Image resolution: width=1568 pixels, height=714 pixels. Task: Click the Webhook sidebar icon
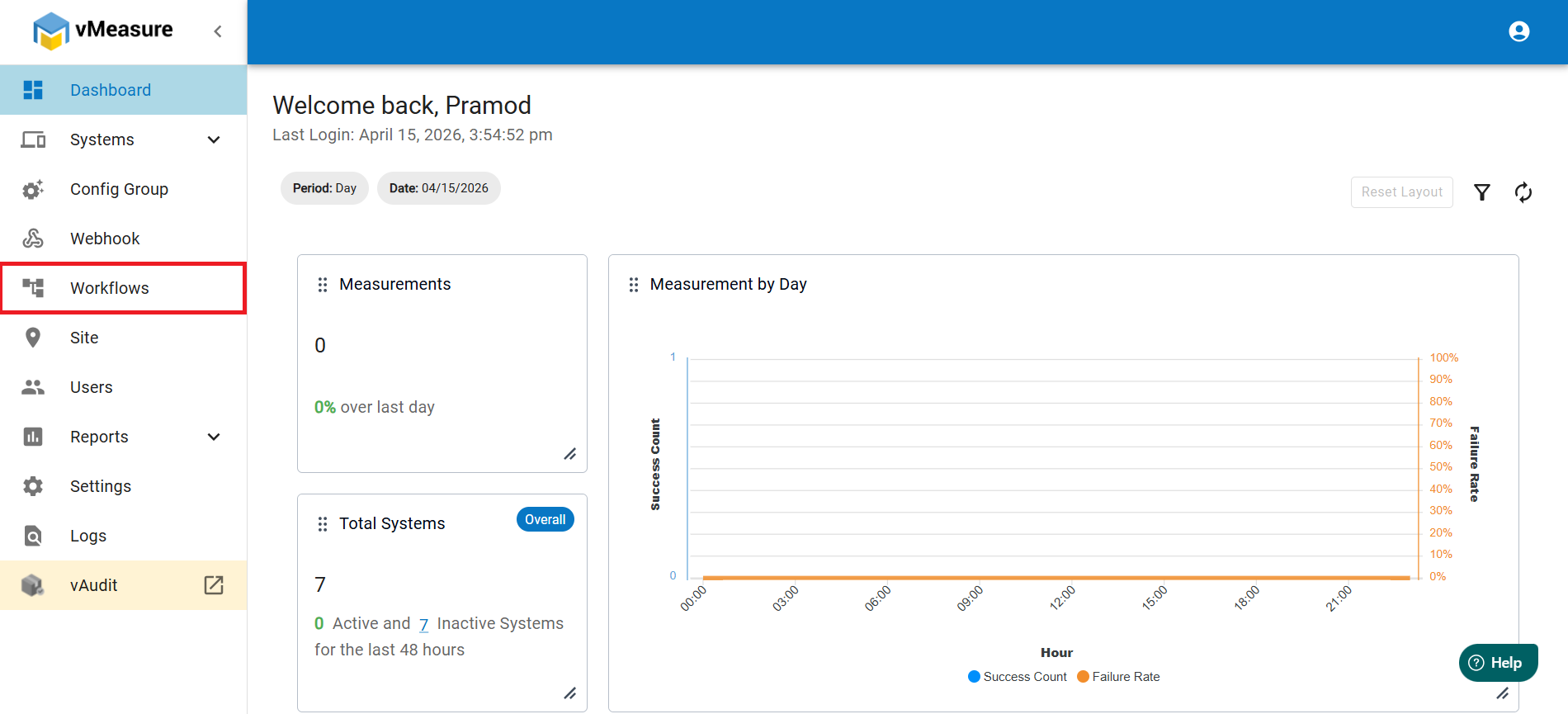[33, 239]
